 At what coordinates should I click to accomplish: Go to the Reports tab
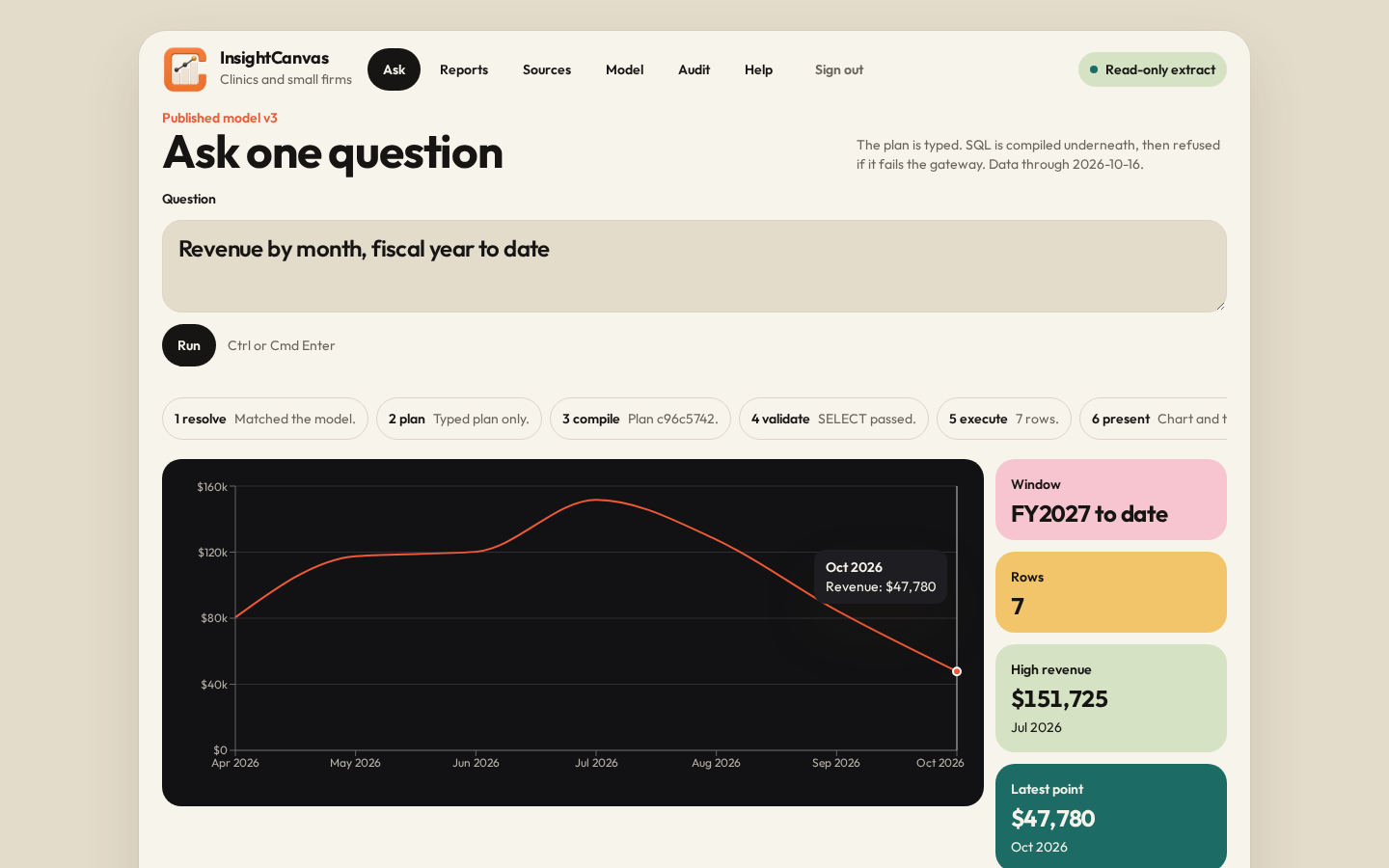[464, 69]
